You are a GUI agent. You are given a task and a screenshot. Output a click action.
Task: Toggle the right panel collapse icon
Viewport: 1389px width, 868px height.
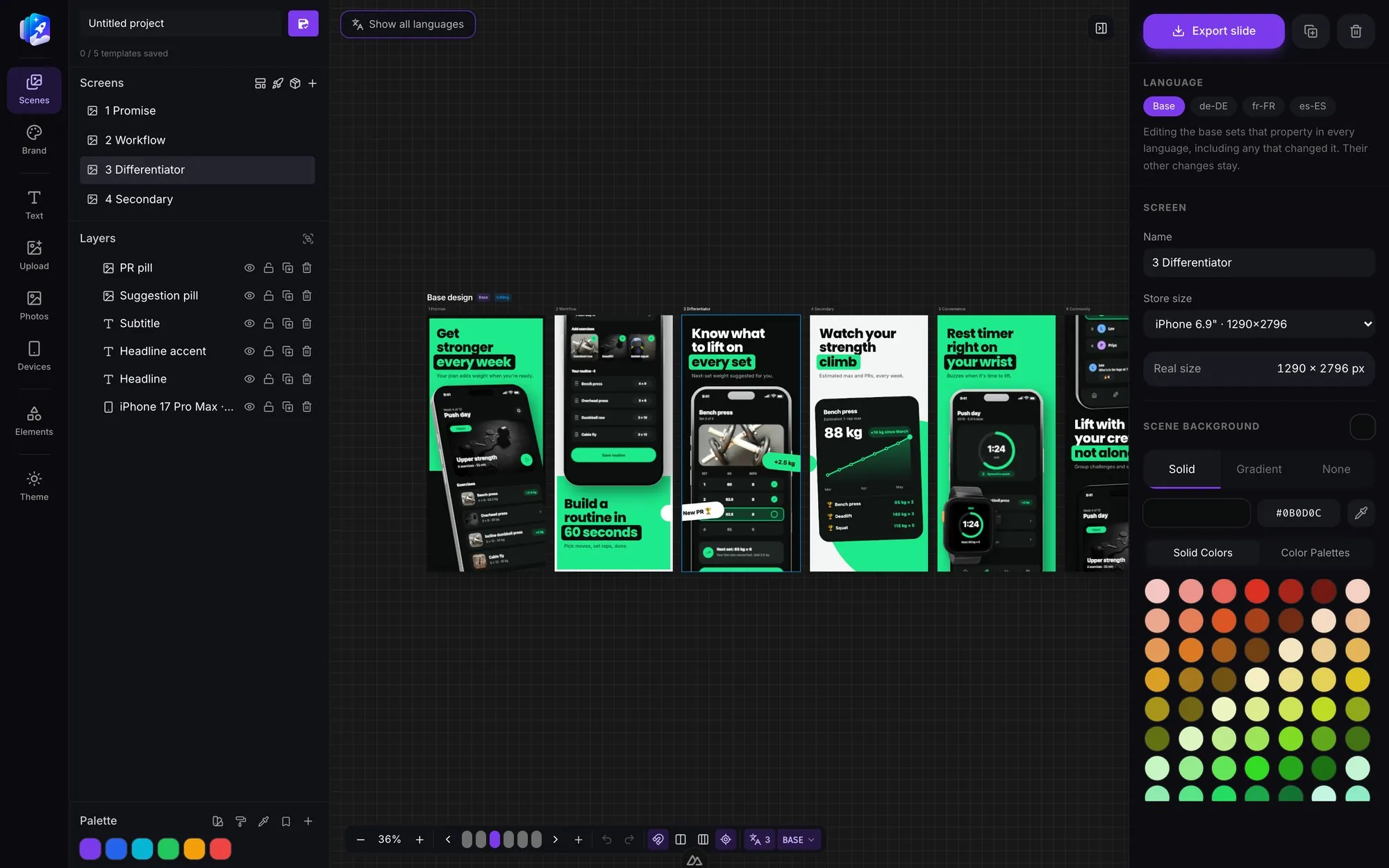coord(1101,28)
